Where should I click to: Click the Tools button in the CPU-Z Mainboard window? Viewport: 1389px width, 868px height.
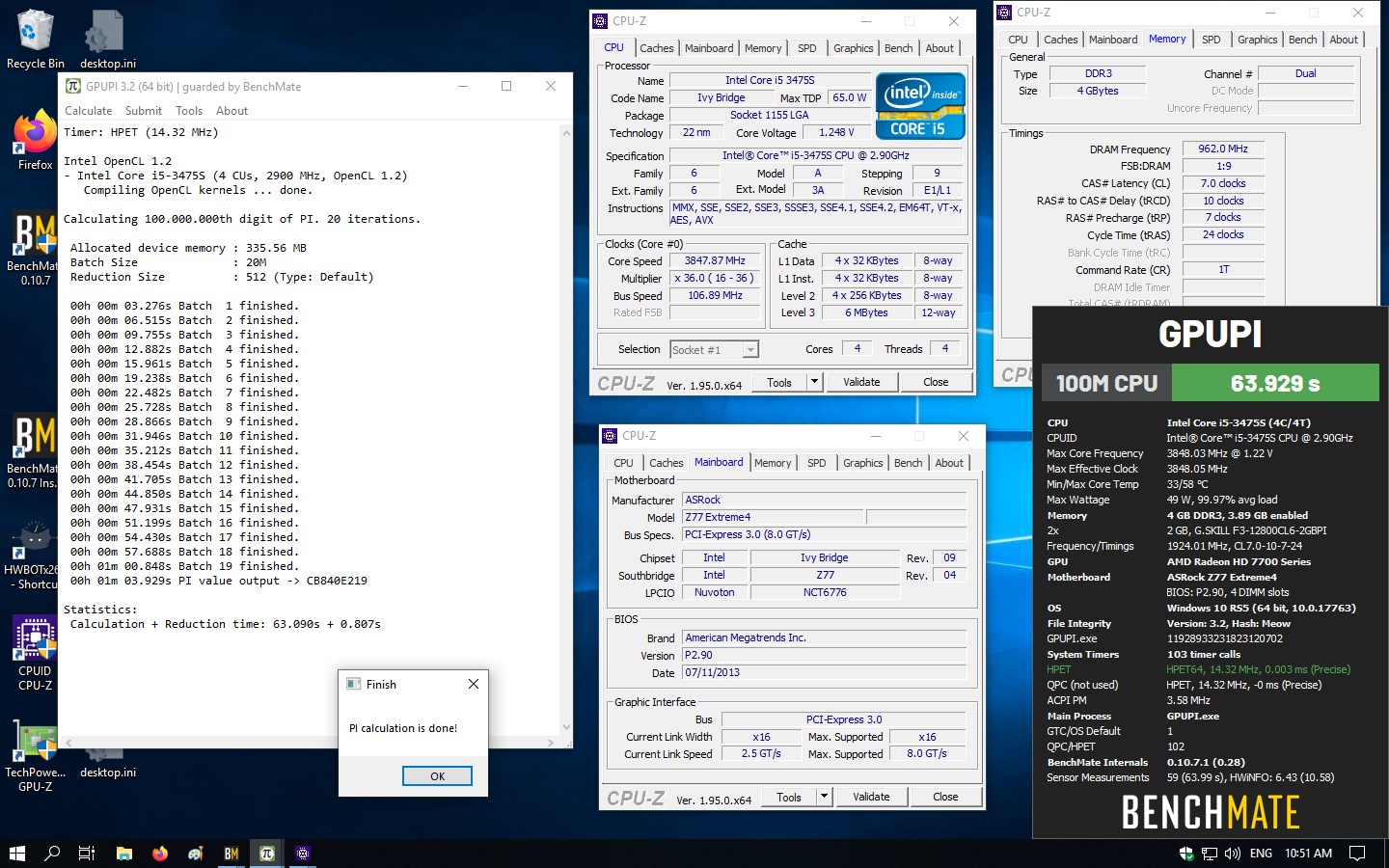point(789,797)
